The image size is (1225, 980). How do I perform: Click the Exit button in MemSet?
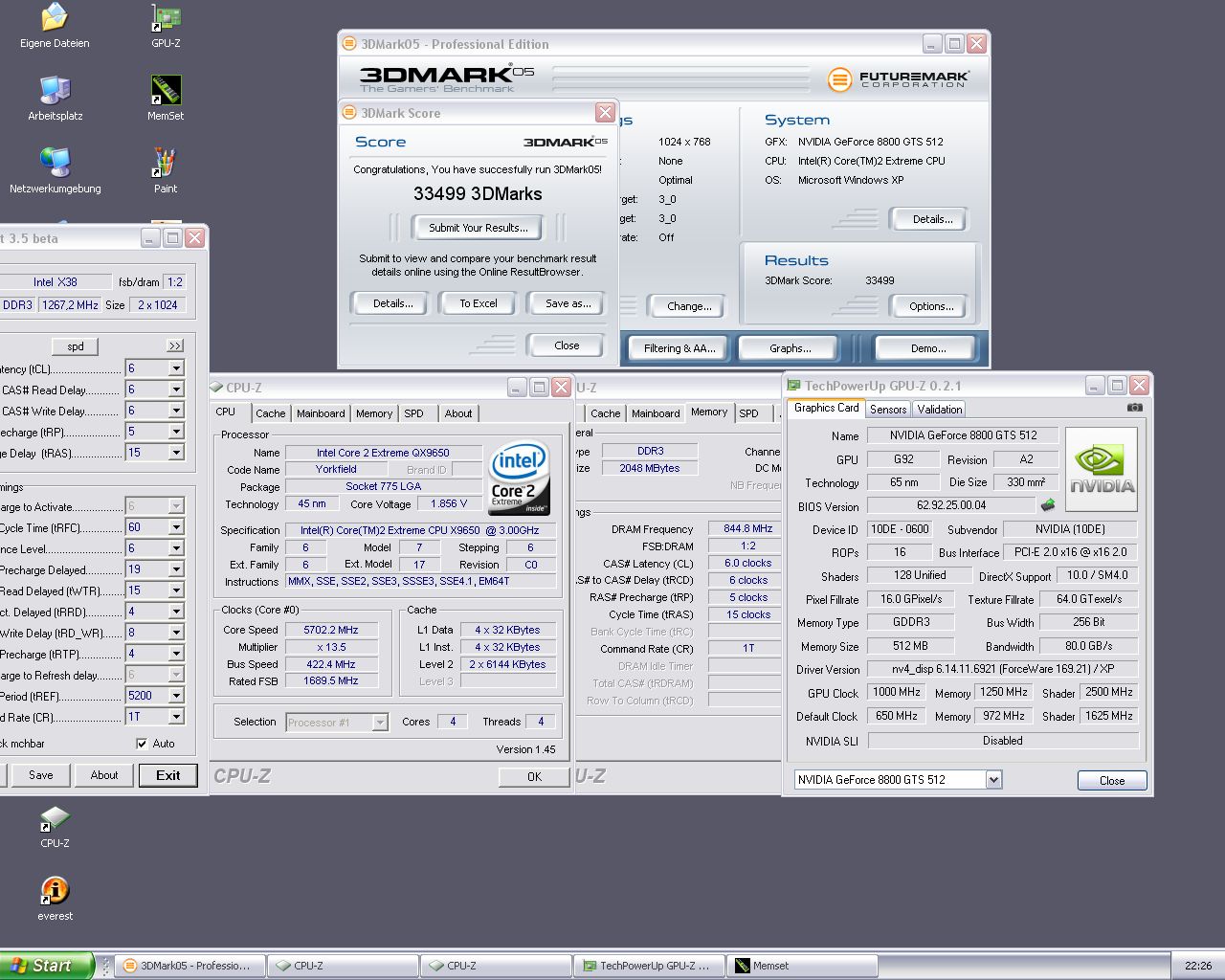coord(168,775)
